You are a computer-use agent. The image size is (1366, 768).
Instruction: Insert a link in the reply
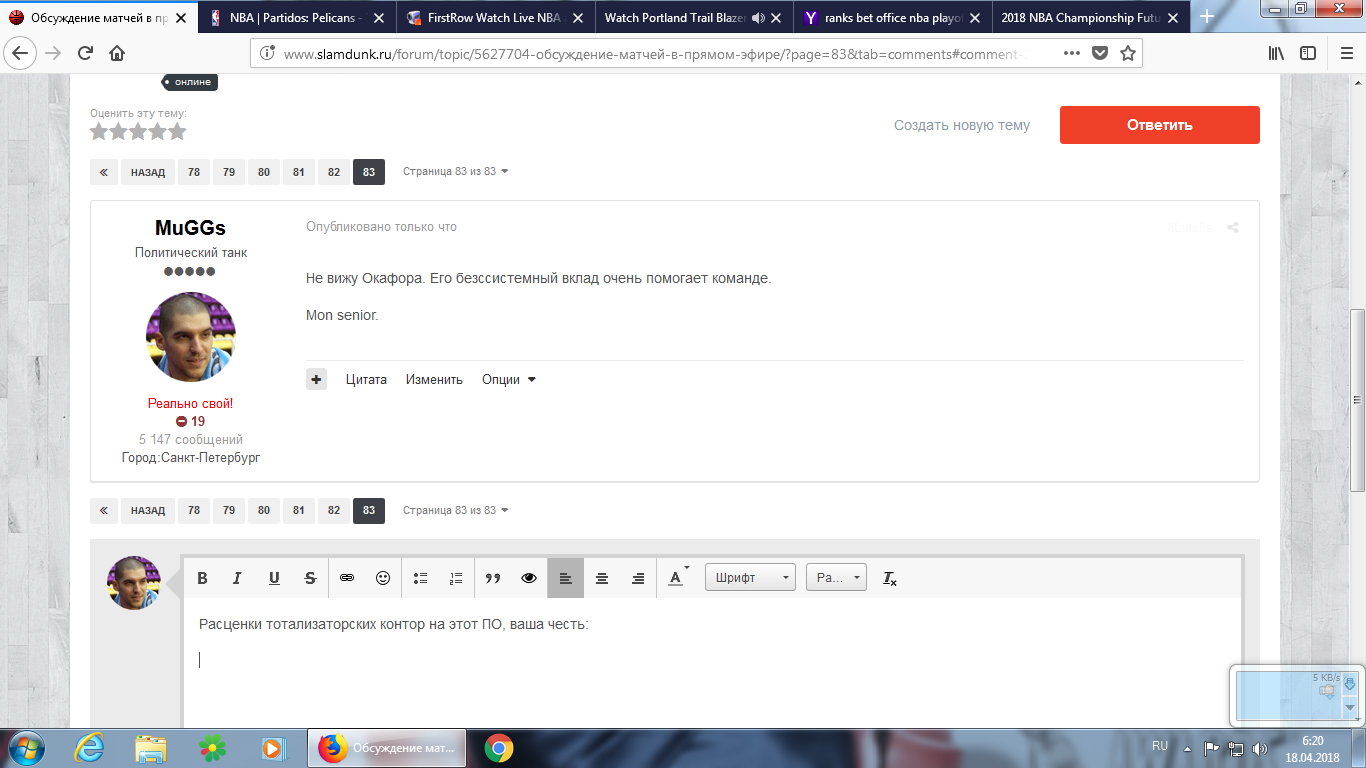click(347, 578)
